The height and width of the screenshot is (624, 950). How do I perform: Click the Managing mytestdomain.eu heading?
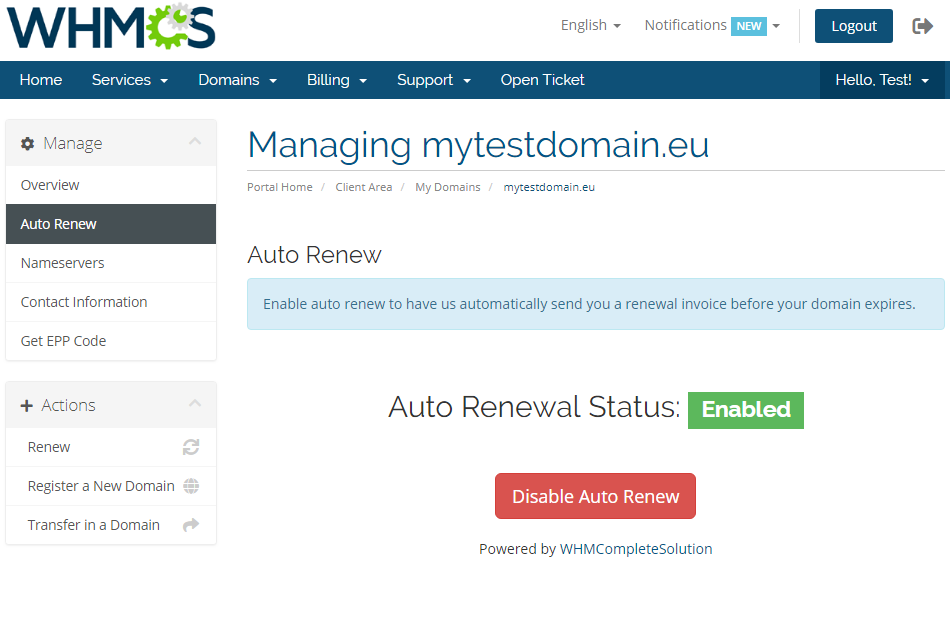click(478, 145)
